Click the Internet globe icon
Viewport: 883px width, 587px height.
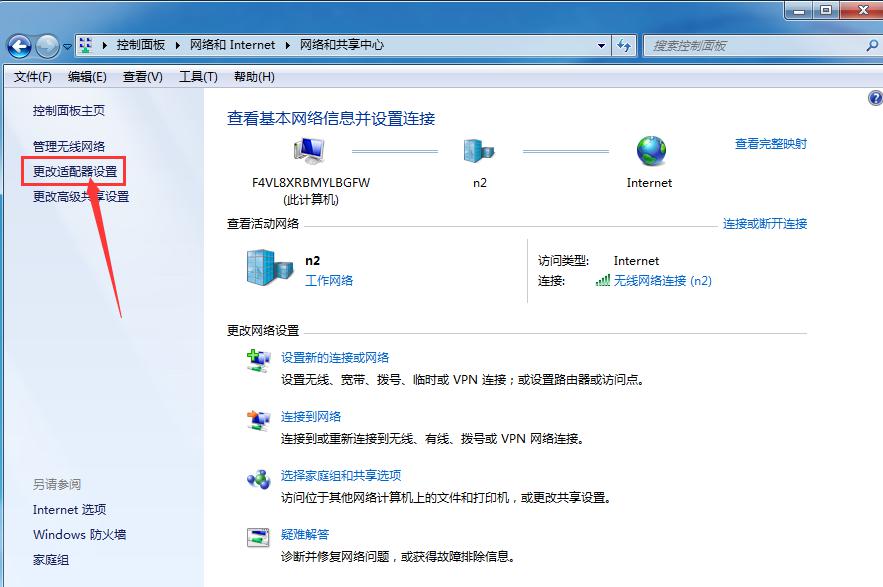click(650, 152)
